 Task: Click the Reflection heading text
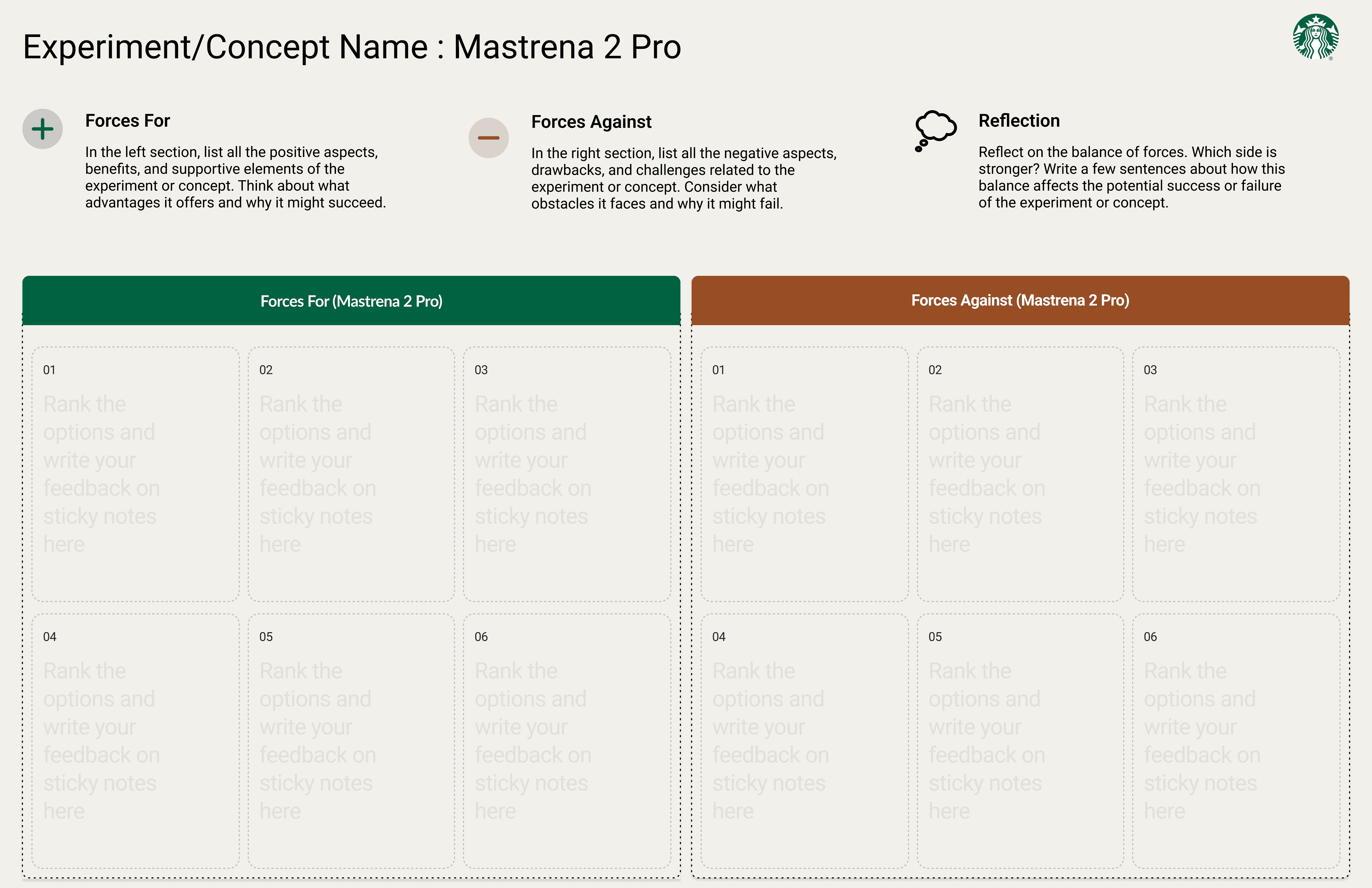[1019, 121]
